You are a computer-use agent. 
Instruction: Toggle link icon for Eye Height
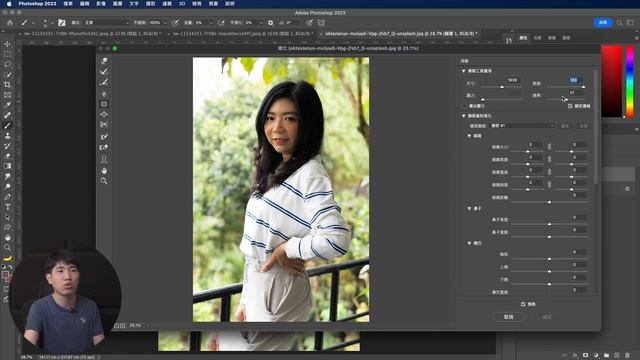(x=549, y=159)
